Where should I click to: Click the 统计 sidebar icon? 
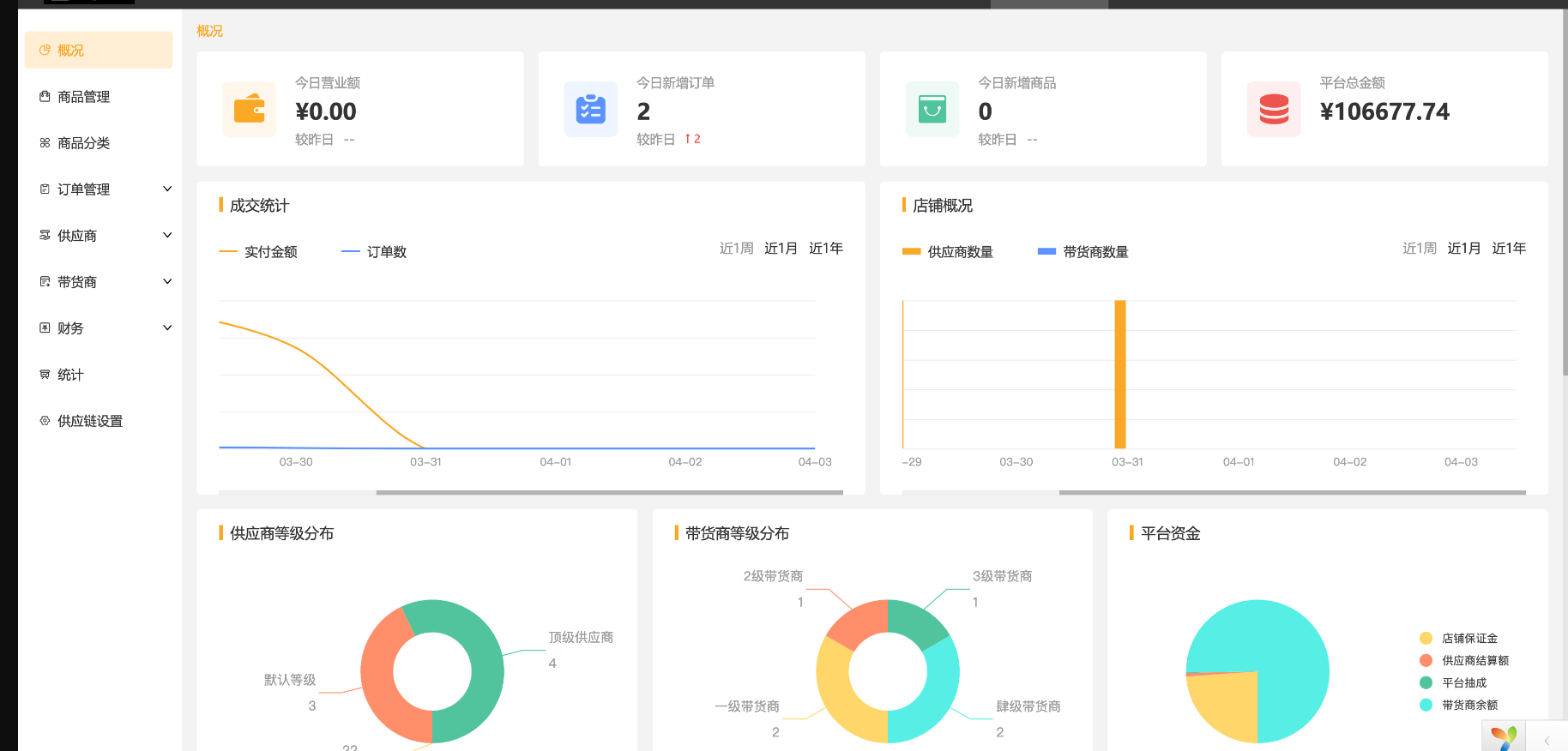point(45,375)
